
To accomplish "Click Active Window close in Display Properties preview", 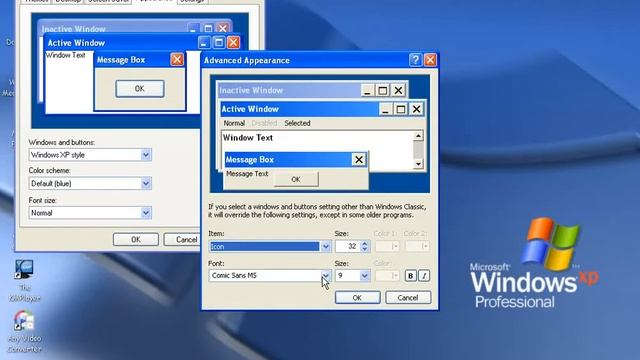I will (x=233, y=42).
